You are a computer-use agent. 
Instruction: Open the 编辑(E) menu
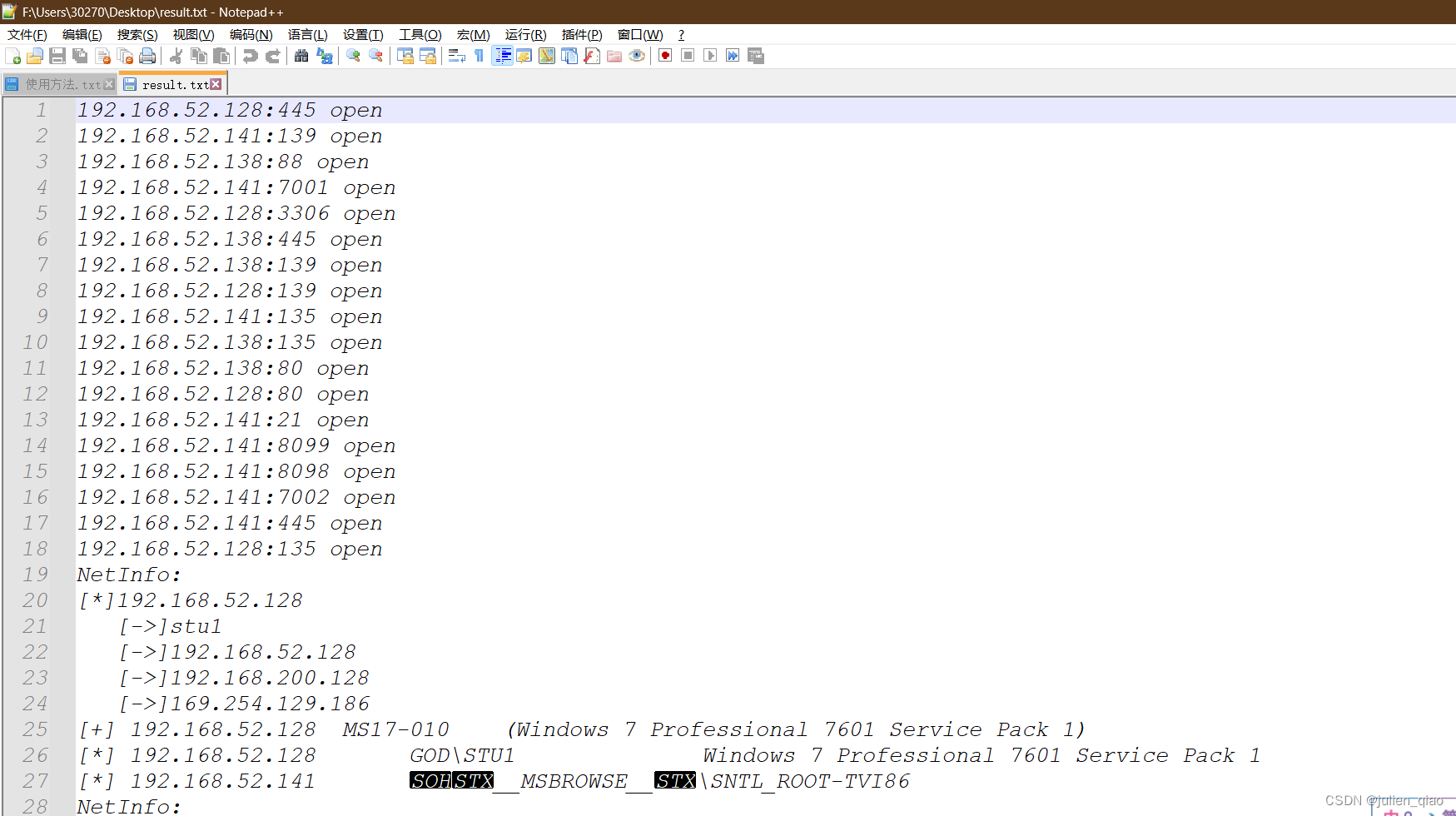tap(82, 34)
